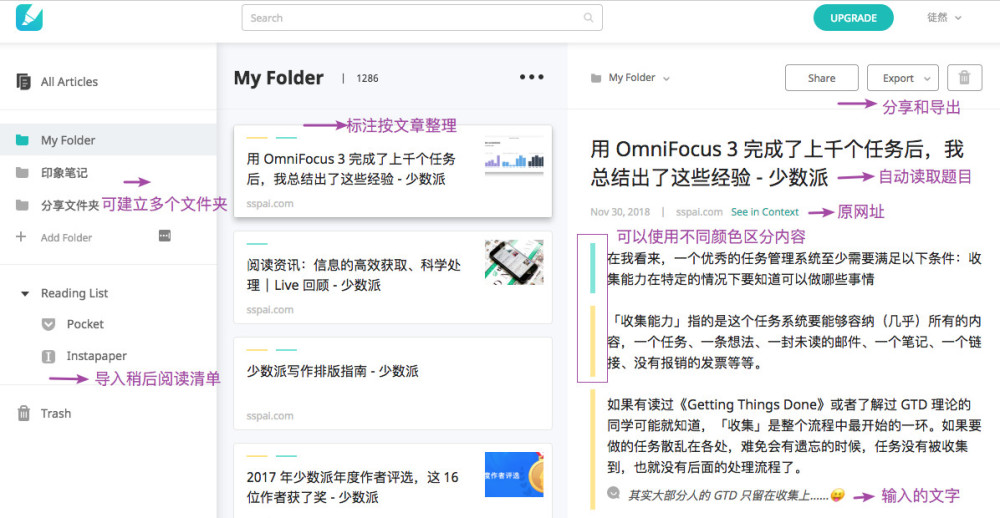
Task: Click the Instapaper icon in Reading List
Action: click(x=48, y=356)
